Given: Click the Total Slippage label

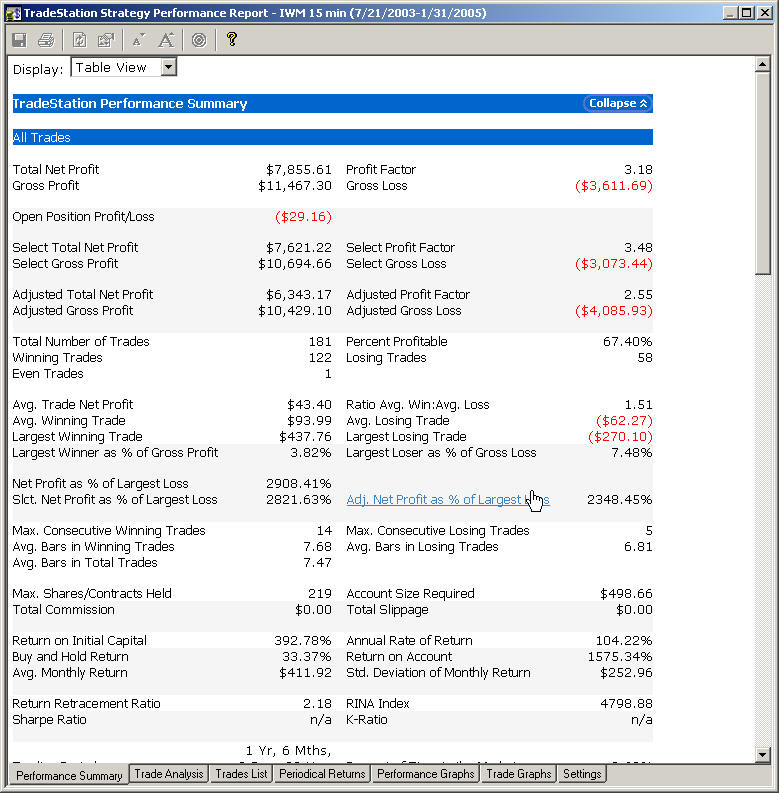Looking at the screenshot, I should coord(387,610).
